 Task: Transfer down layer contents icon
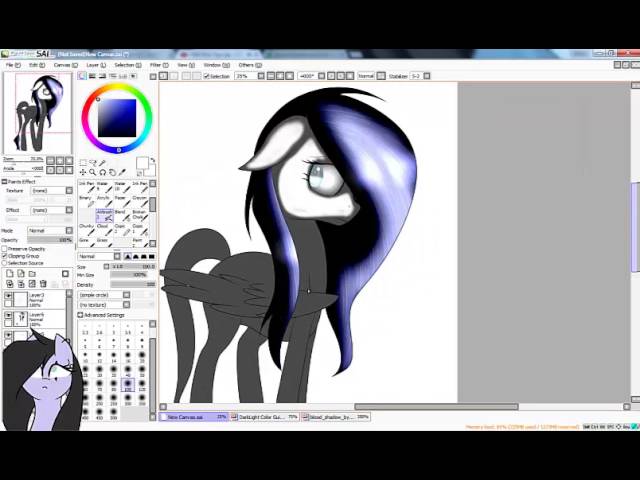coord(10,284)
